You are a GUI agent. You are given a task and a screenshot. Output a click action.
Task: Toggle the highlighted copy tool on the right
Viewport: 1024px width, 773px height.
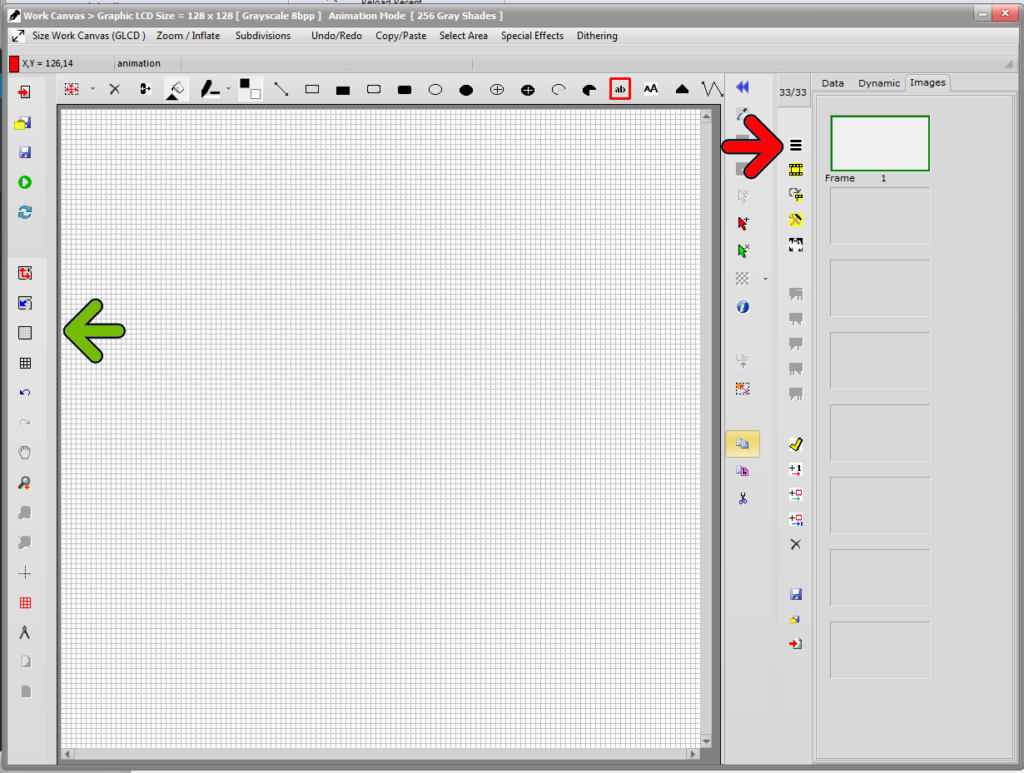coord(743,442)
